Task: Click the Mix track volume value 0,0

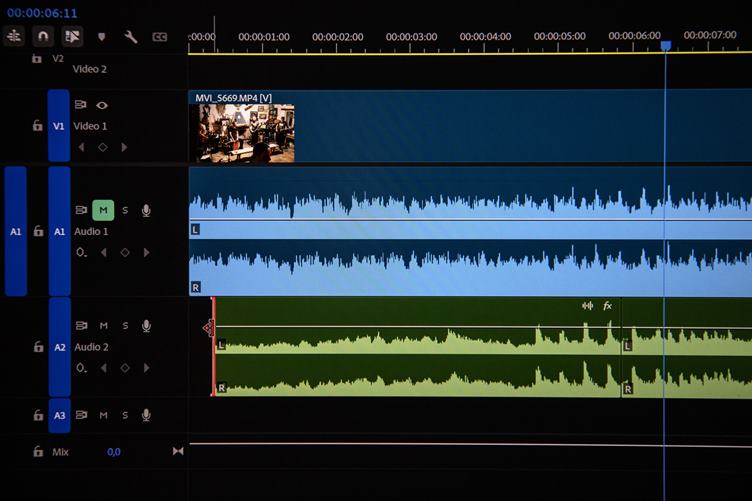Action: [x=114, y=452]
